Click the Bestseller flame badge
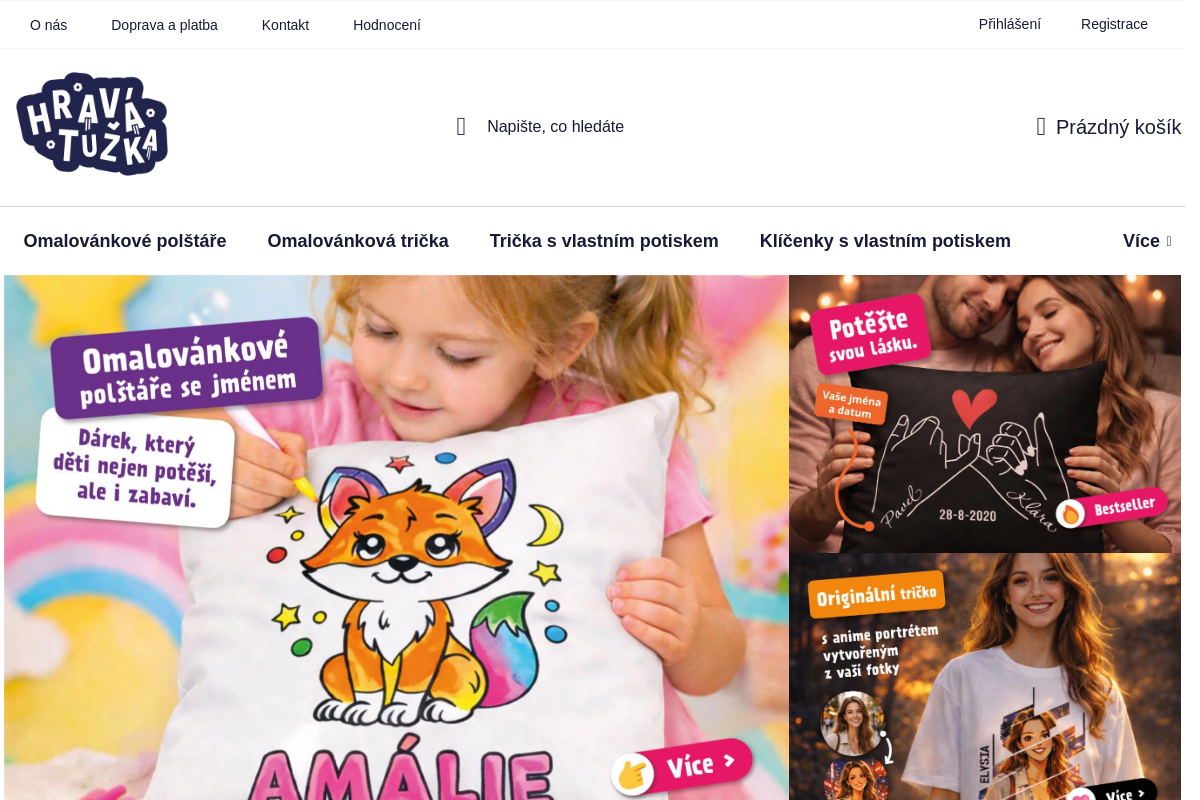 (1112, 509)
